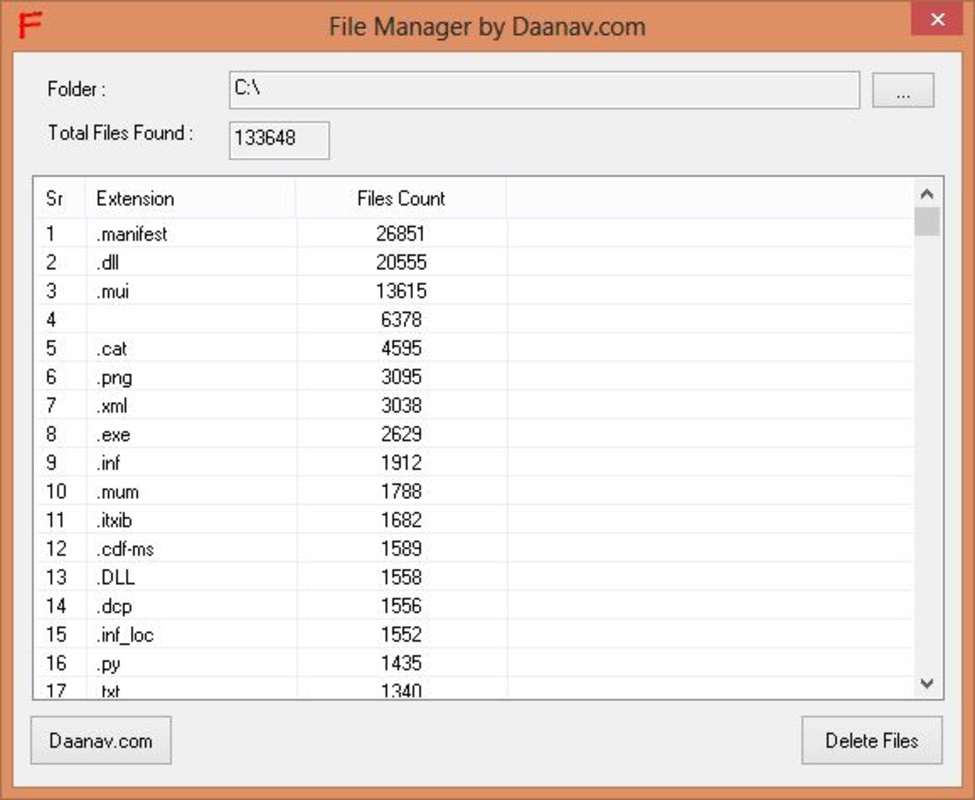Click the scroll up arrow of the list
This screenshot has width=975, height=800.
pyautogui.click(x=926, y=194)
